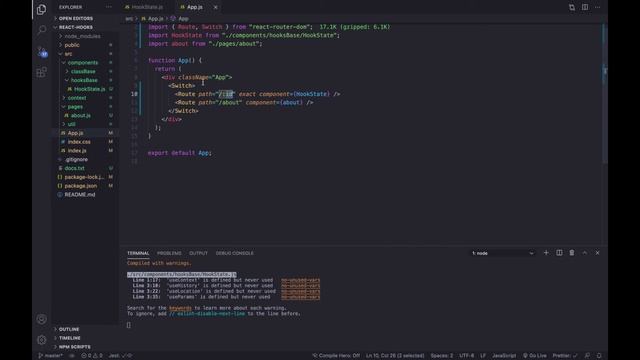640x360 pixels.
Task: Select the App.js editor tab
Action: [195, 7]
